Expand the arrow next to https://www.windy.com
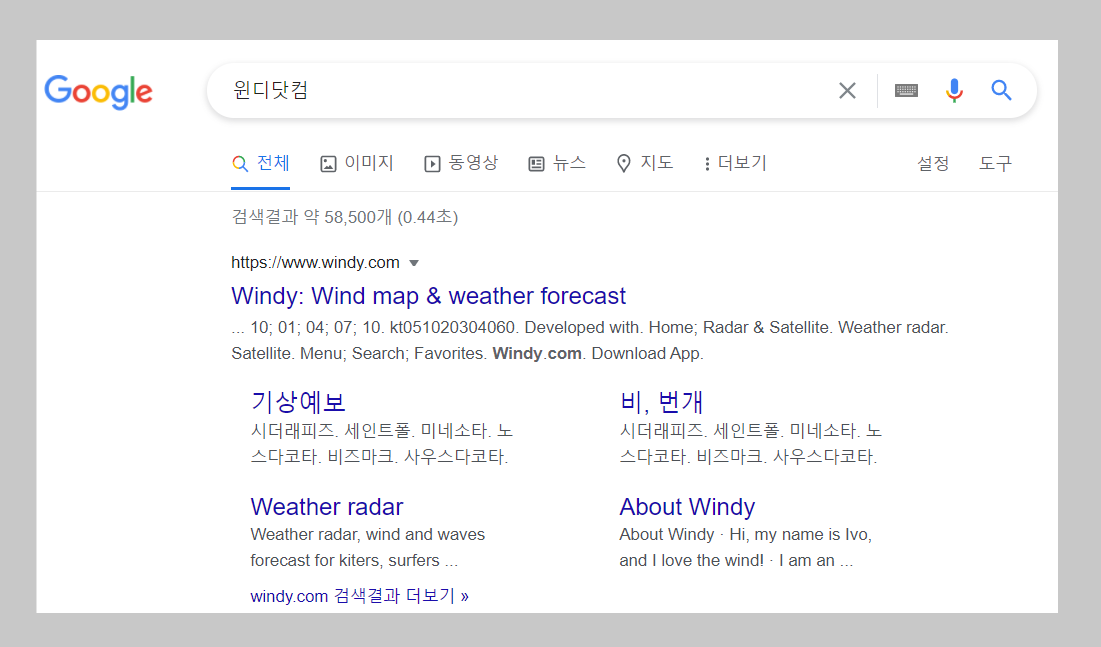 414,263
